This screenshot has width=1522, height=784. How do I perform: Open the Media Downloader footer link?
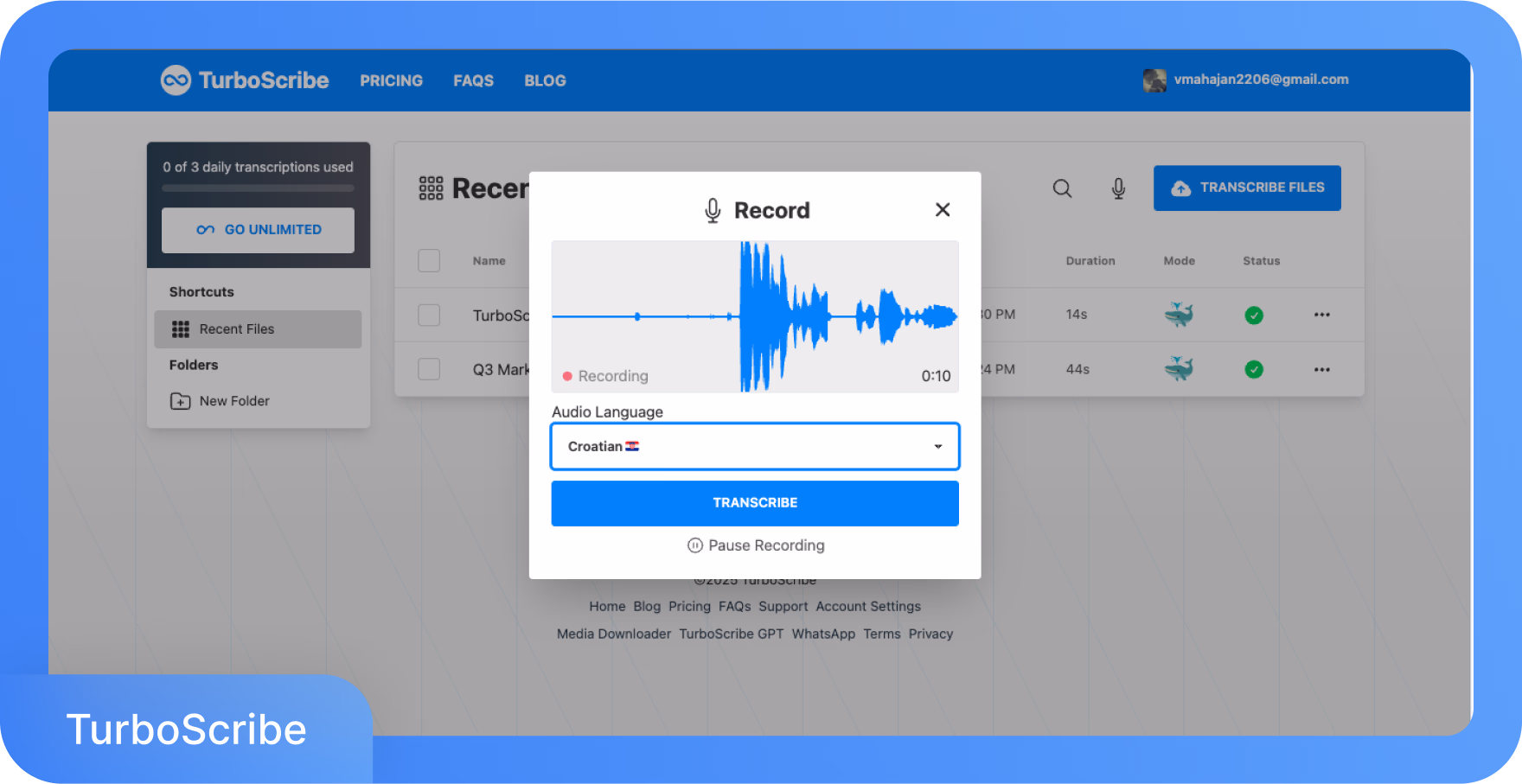pyautogui.click(x=614, y=634)
